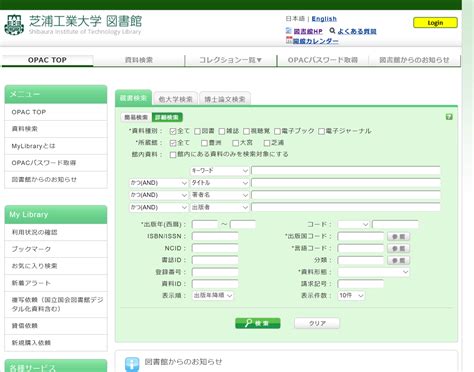
Task: Click the magnifier icon beside よくある質問
Action: click(x=332, y=31)
